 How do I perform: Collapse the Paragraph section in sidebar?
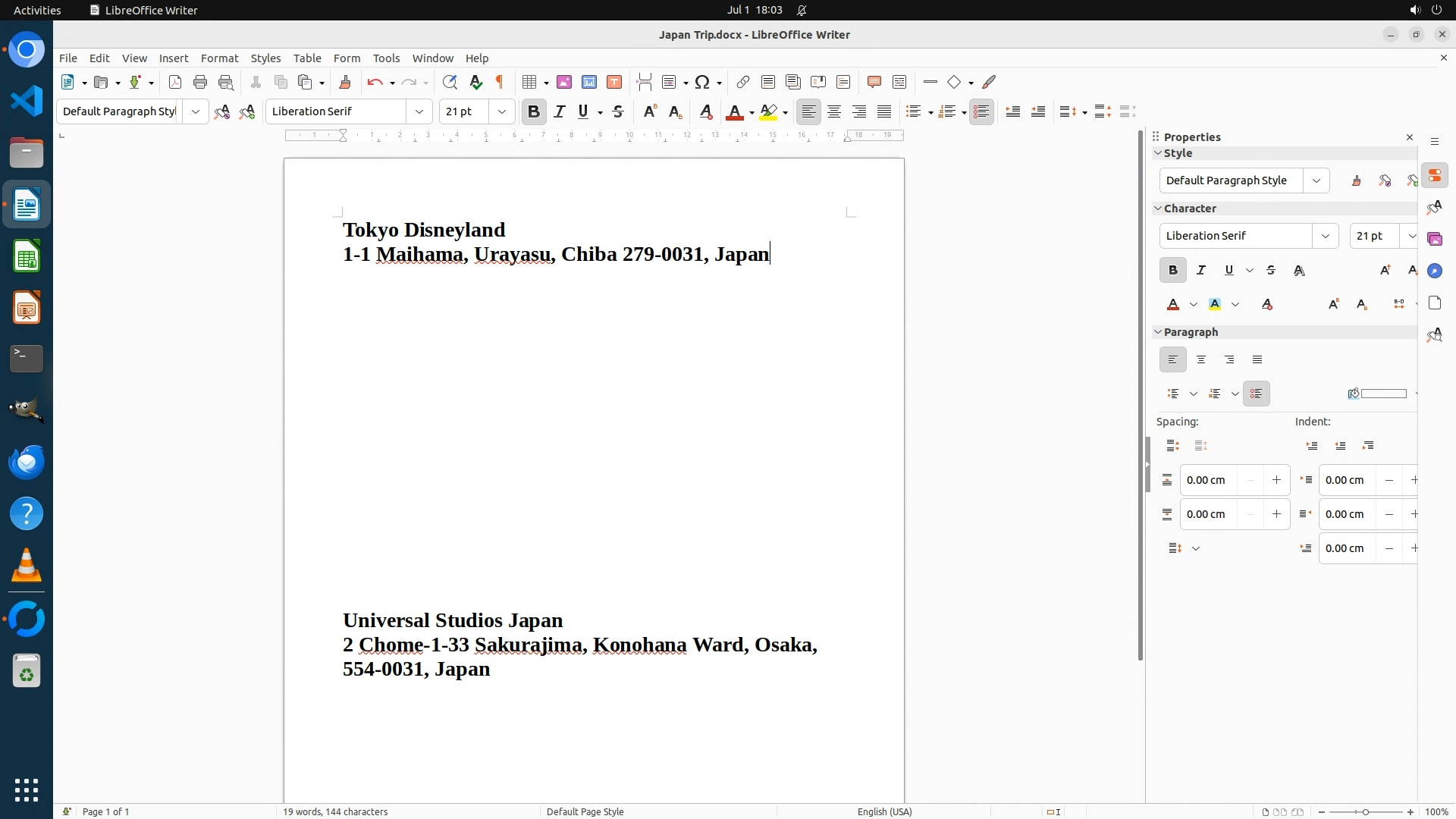pos(1158,332)
